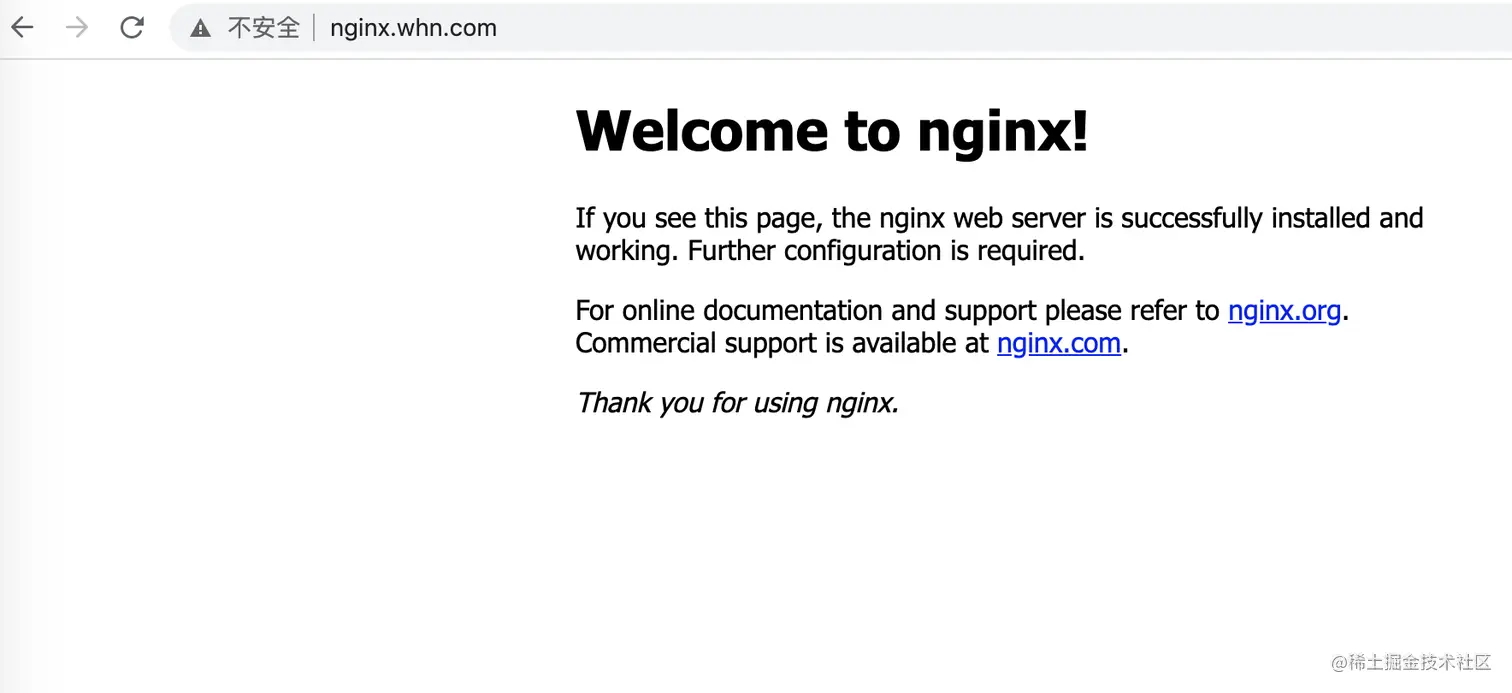Screen dimensions: 1512x693
Task: Click the forward navigation arrow
Action: coord(76,28)
